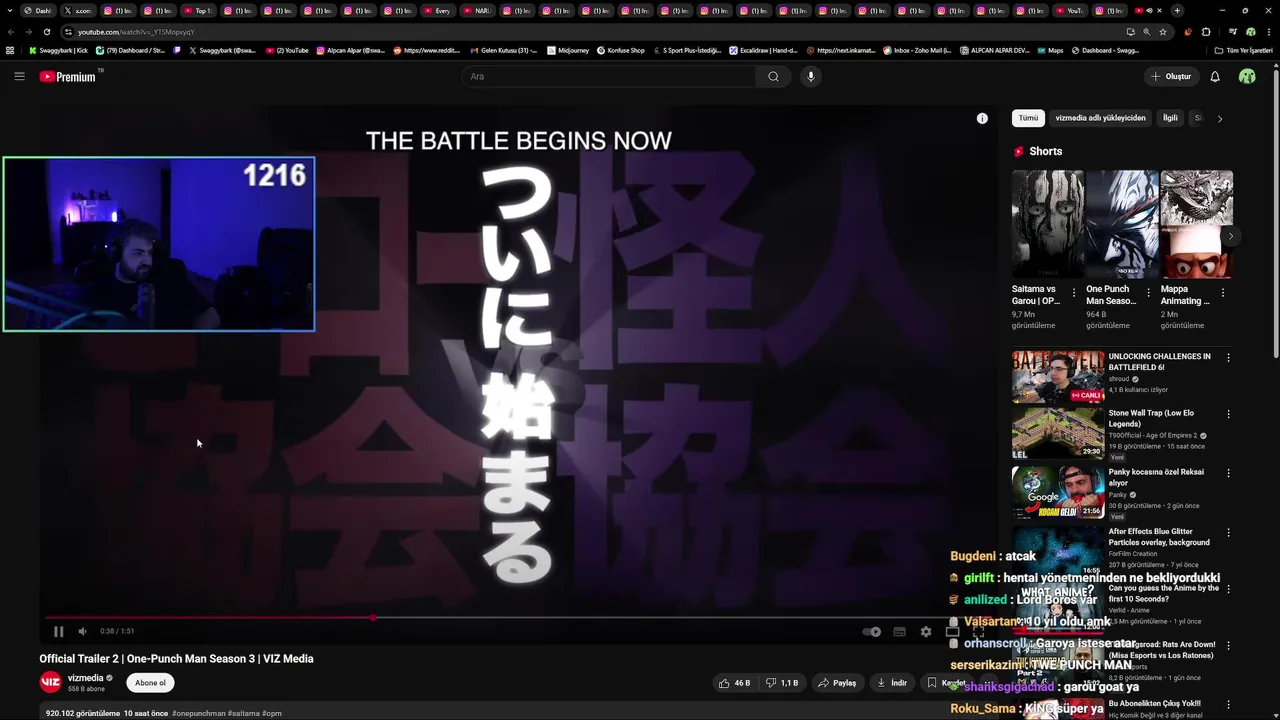The height and width of the screenshot is (720, 1280).
Task: Click the #saitama hashtag
Action: coord(243,713)
